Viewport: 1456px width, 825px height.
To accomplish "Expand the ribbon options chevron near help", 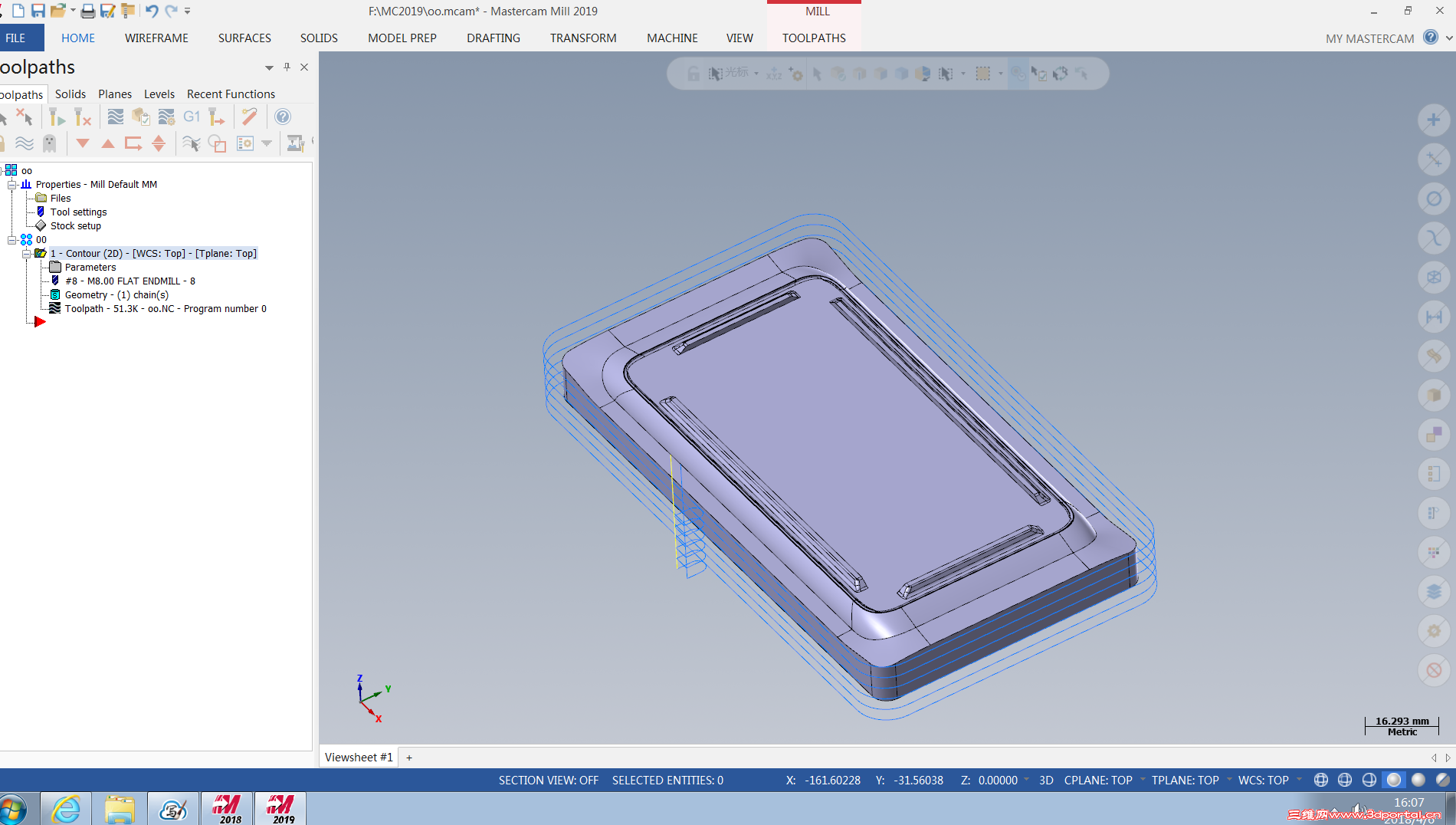I will (x=1449, y=38).
